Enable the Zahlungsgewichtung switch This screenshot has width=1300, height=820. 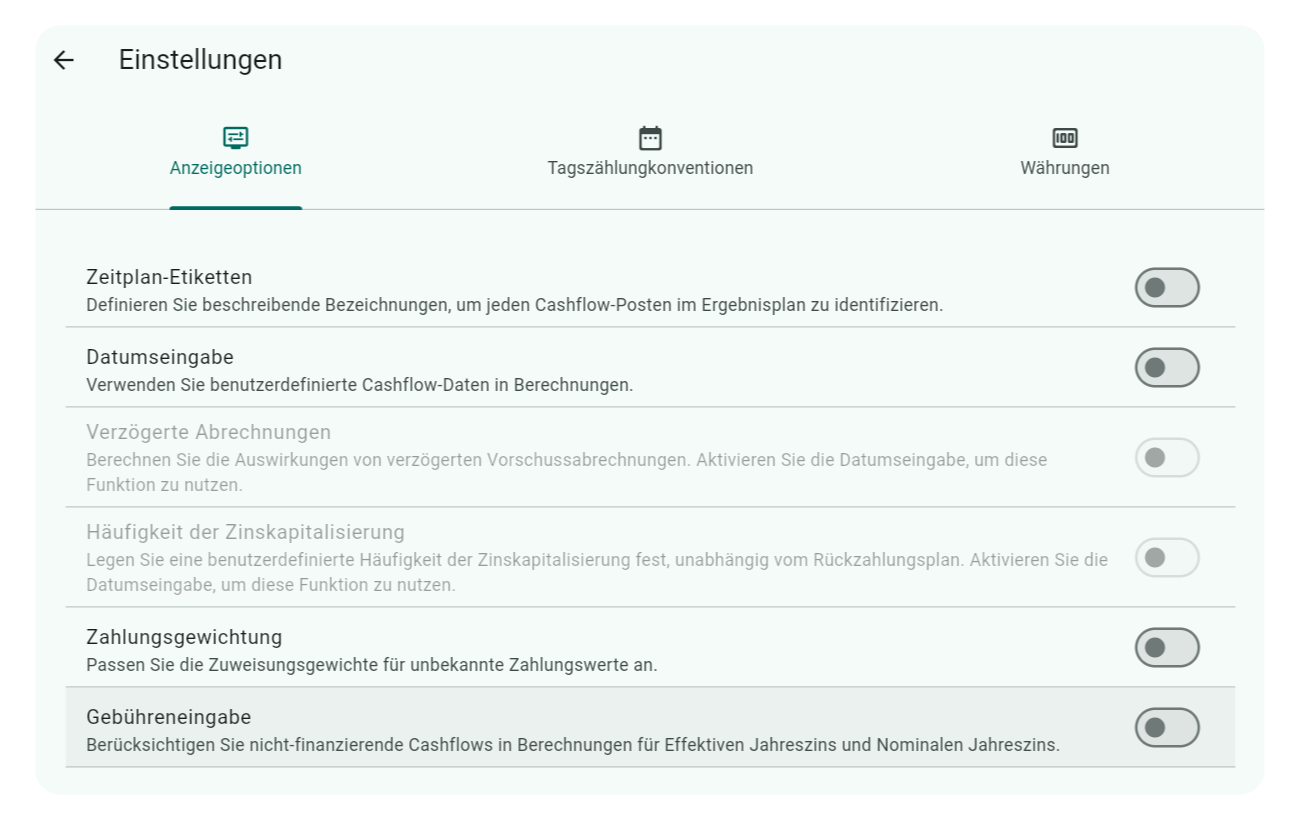tap(1166, 647)
